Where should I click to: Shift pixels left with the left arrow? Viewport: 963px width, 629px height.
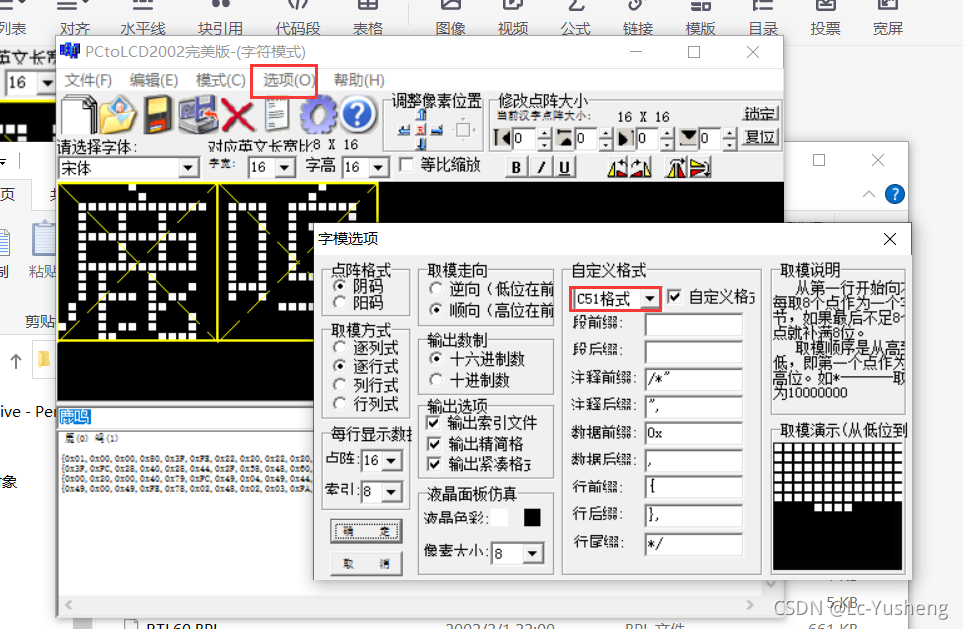click(x=404, y=130)
